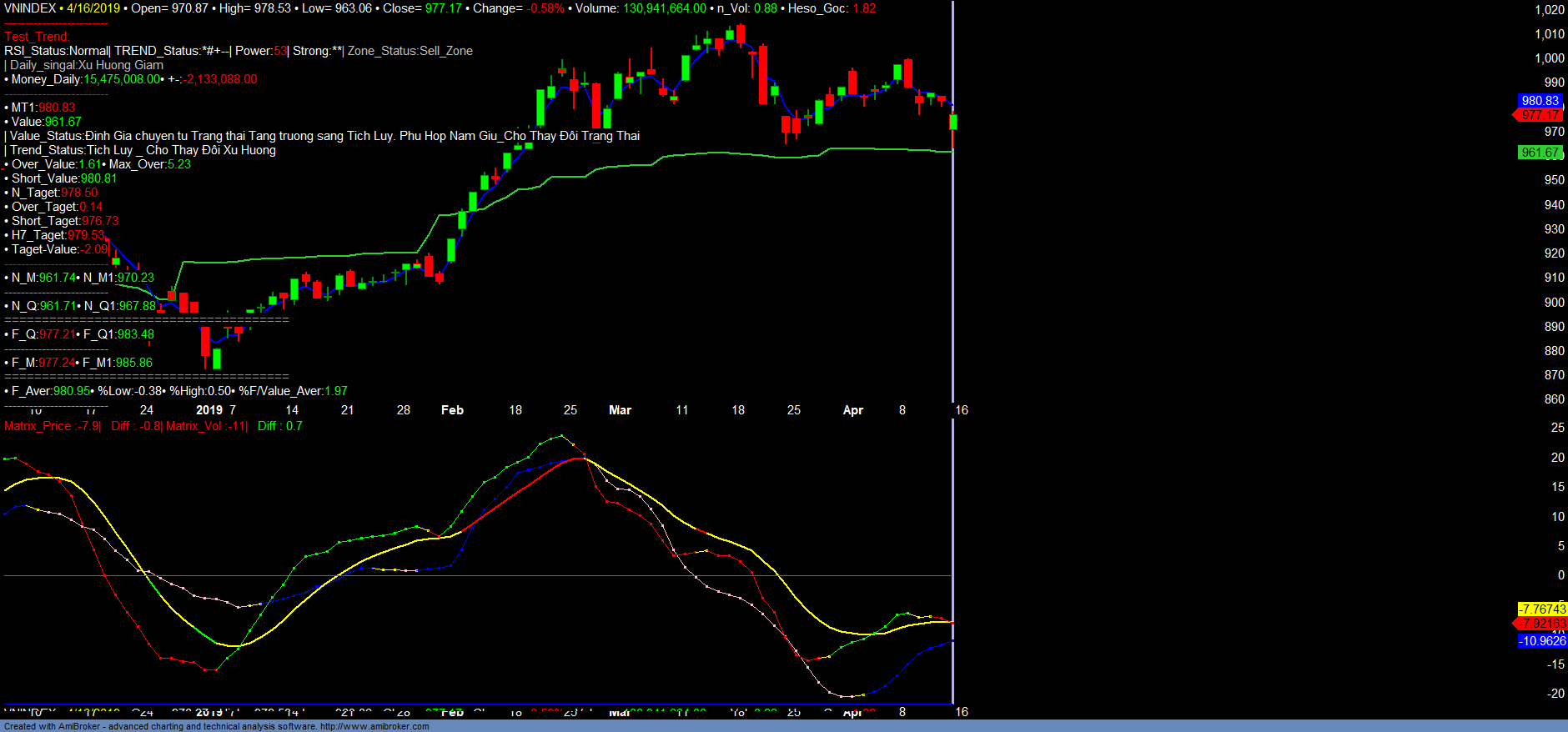Click the red -7.92163 indicator value marker
1568x732 pixels.
(x=1542, y=624)
